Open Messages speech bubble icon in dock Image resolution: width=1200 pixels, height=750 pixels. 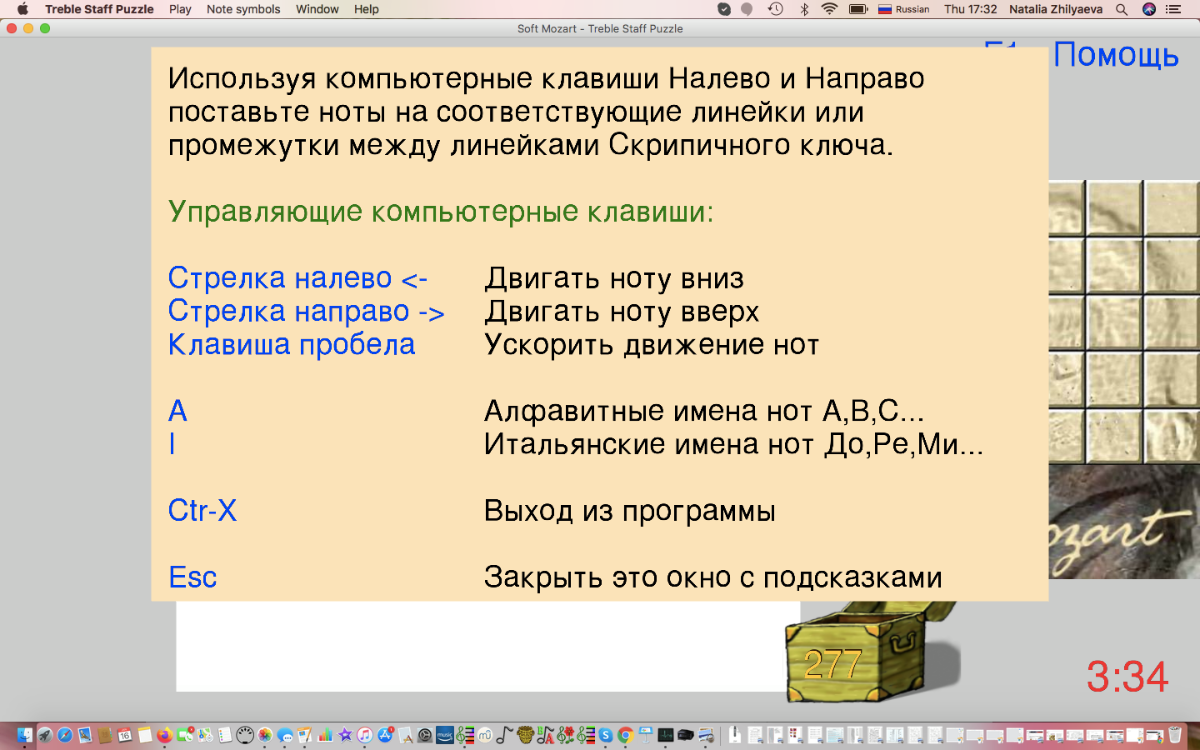285,736
